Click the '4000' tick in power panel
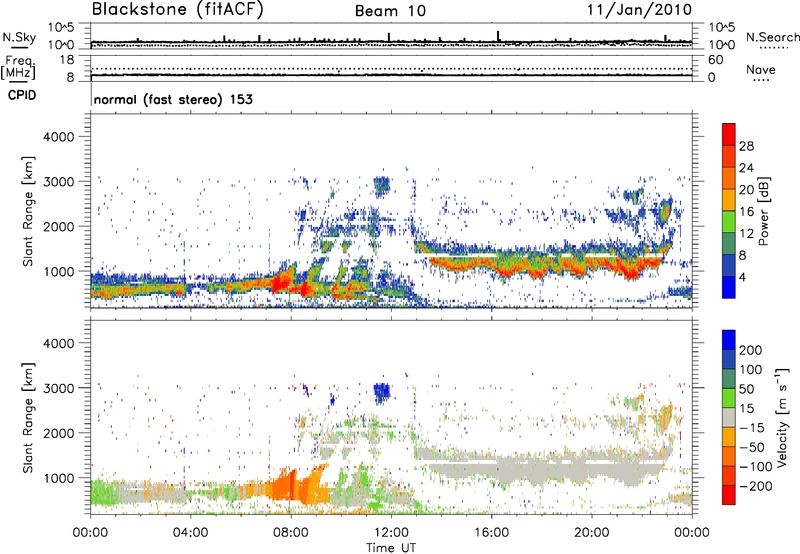This screenshot has width=800, height=554. [x=58, y=137]
